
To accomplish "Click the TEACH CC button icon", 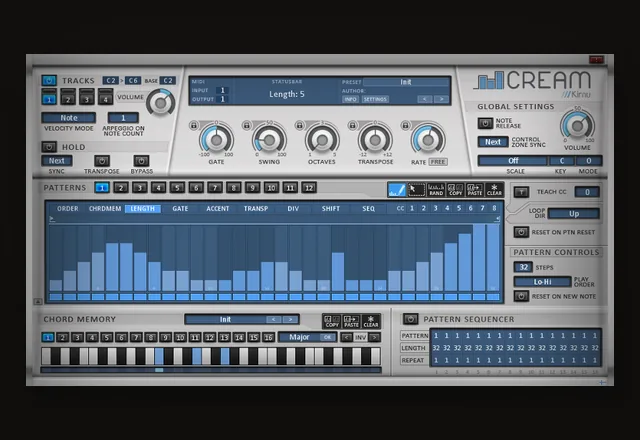I will point(521,192).
